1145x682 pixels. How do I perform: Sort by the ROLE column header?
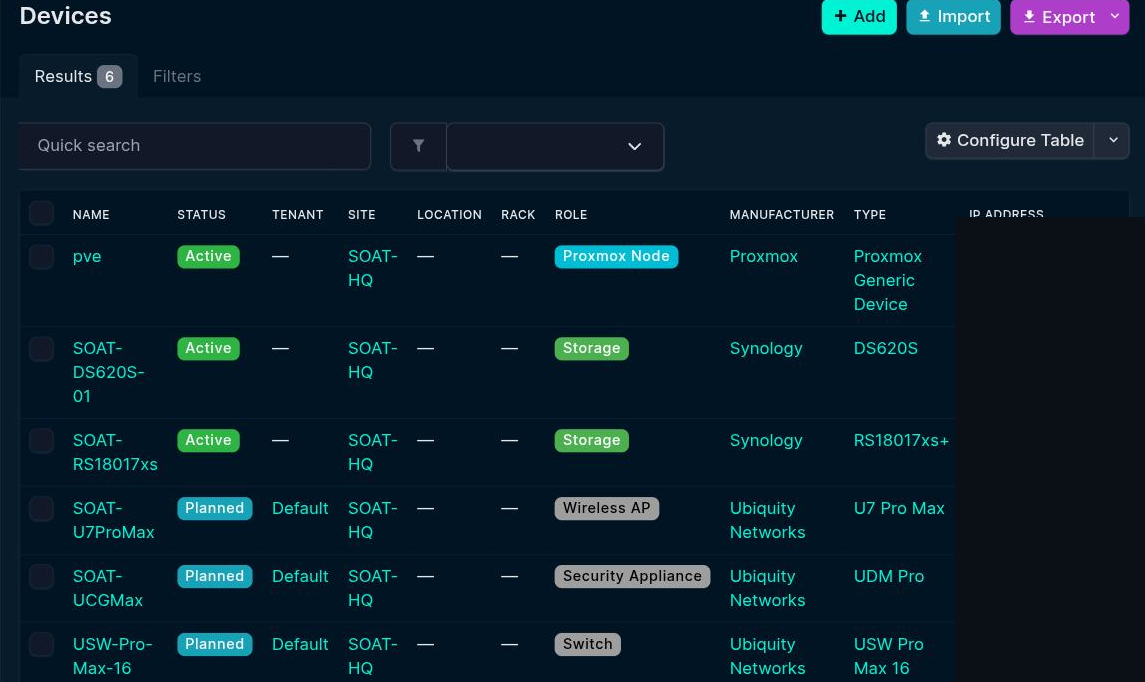[571, 215]
